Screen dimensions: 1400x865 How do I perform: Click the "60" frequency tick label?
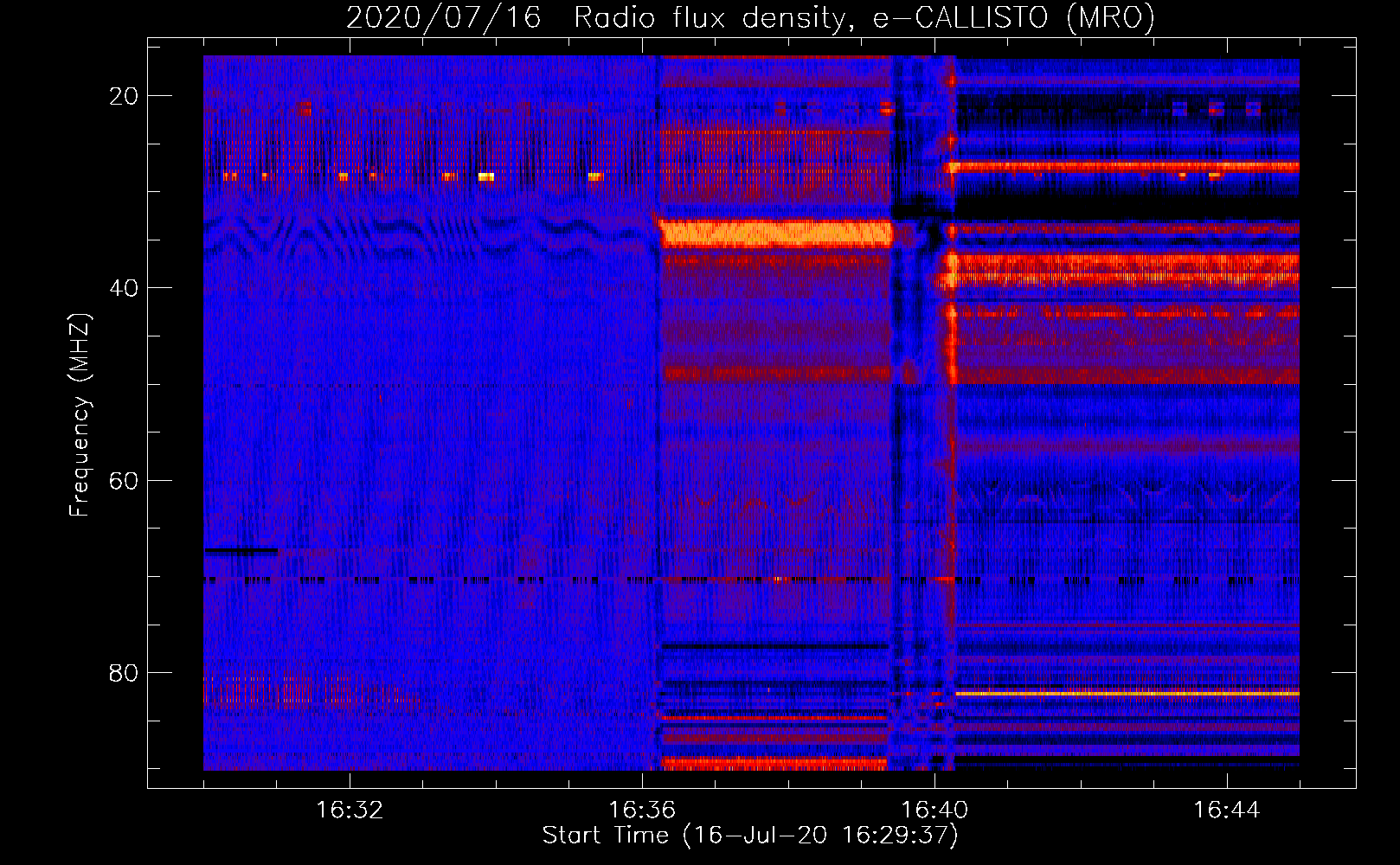tap(124, 480)
